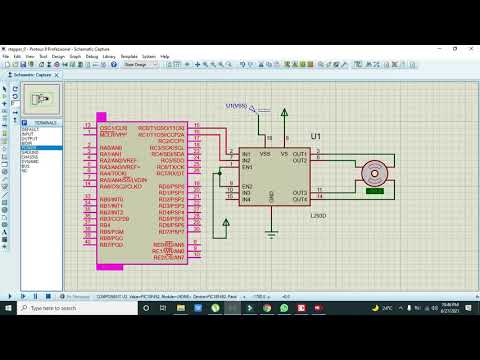Viewport: 480px width, 360px height.
Task: Open the File menu
Action: [6, 56]
